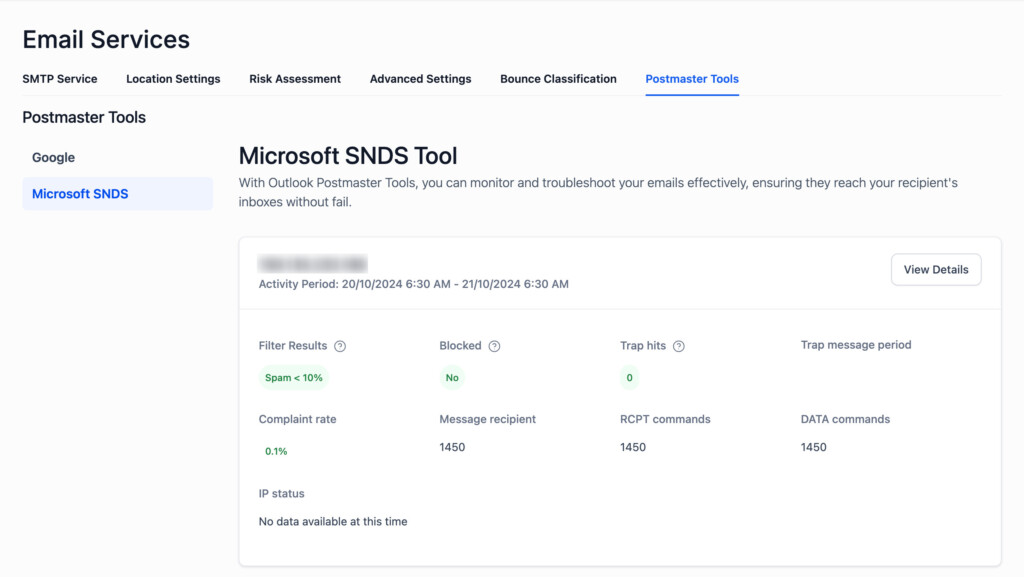1024x577 pixels.
Task: Select Microsoft SNDS in the sidebar
Action: [x=80, y=193]
